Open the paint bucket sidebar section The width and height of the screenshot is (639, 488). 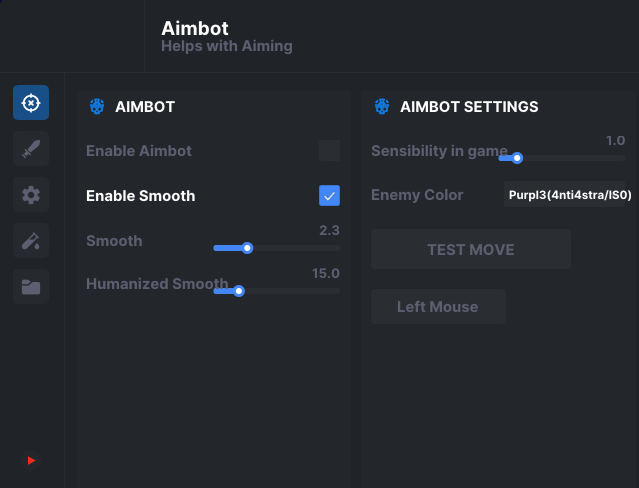click(x=31, y=241)
